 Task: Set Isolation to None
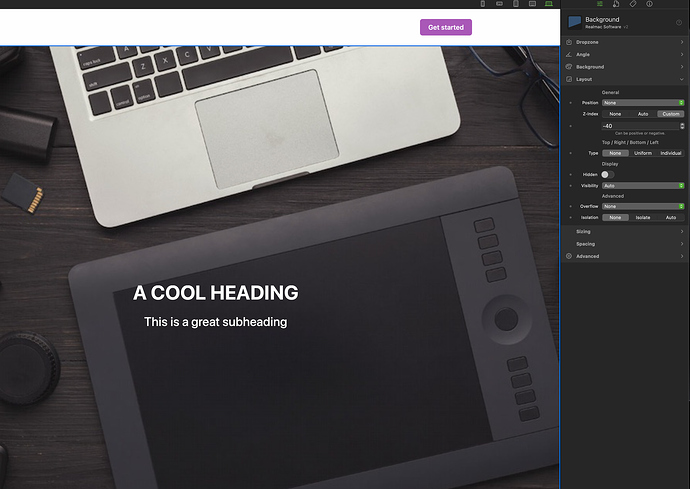coord(615,217)
